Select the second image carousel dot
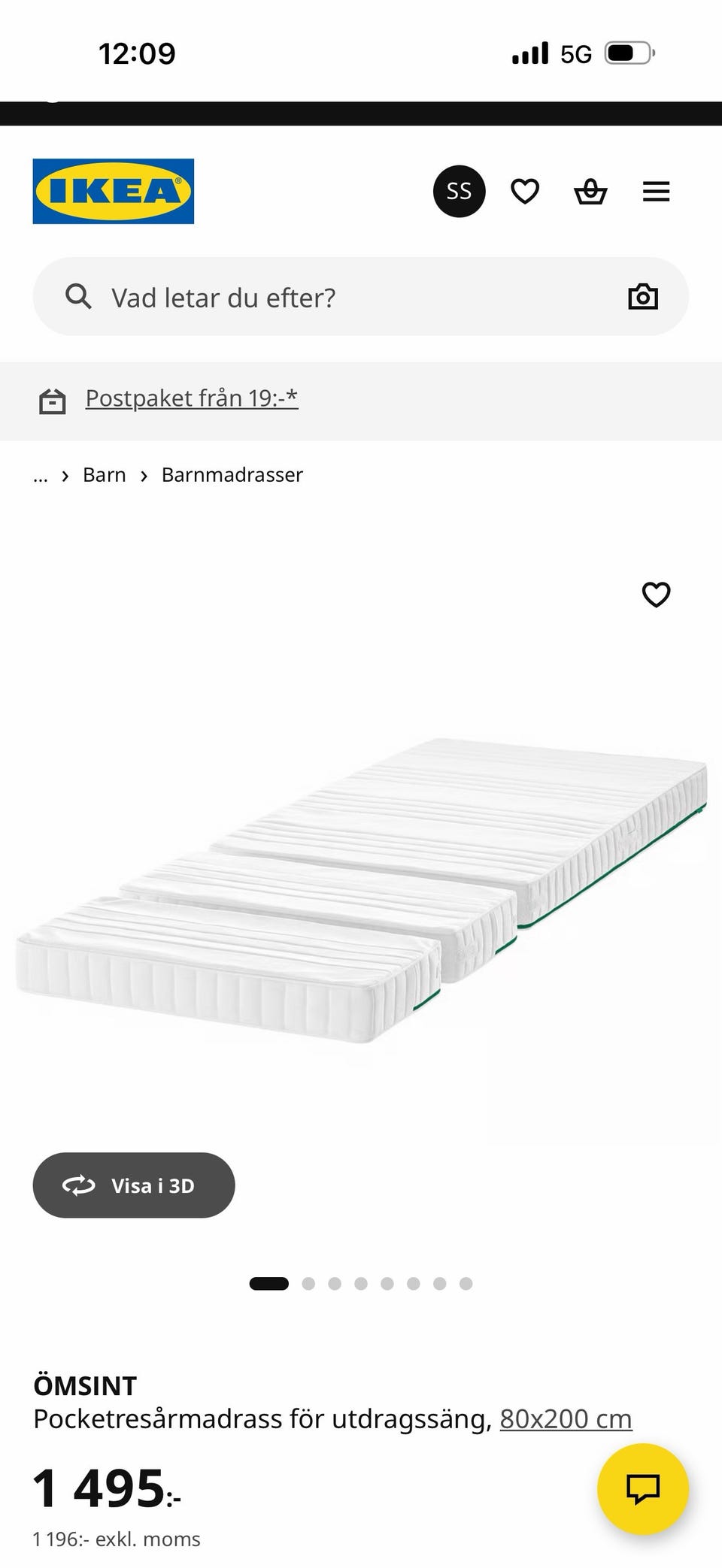 pos(308,1283)
